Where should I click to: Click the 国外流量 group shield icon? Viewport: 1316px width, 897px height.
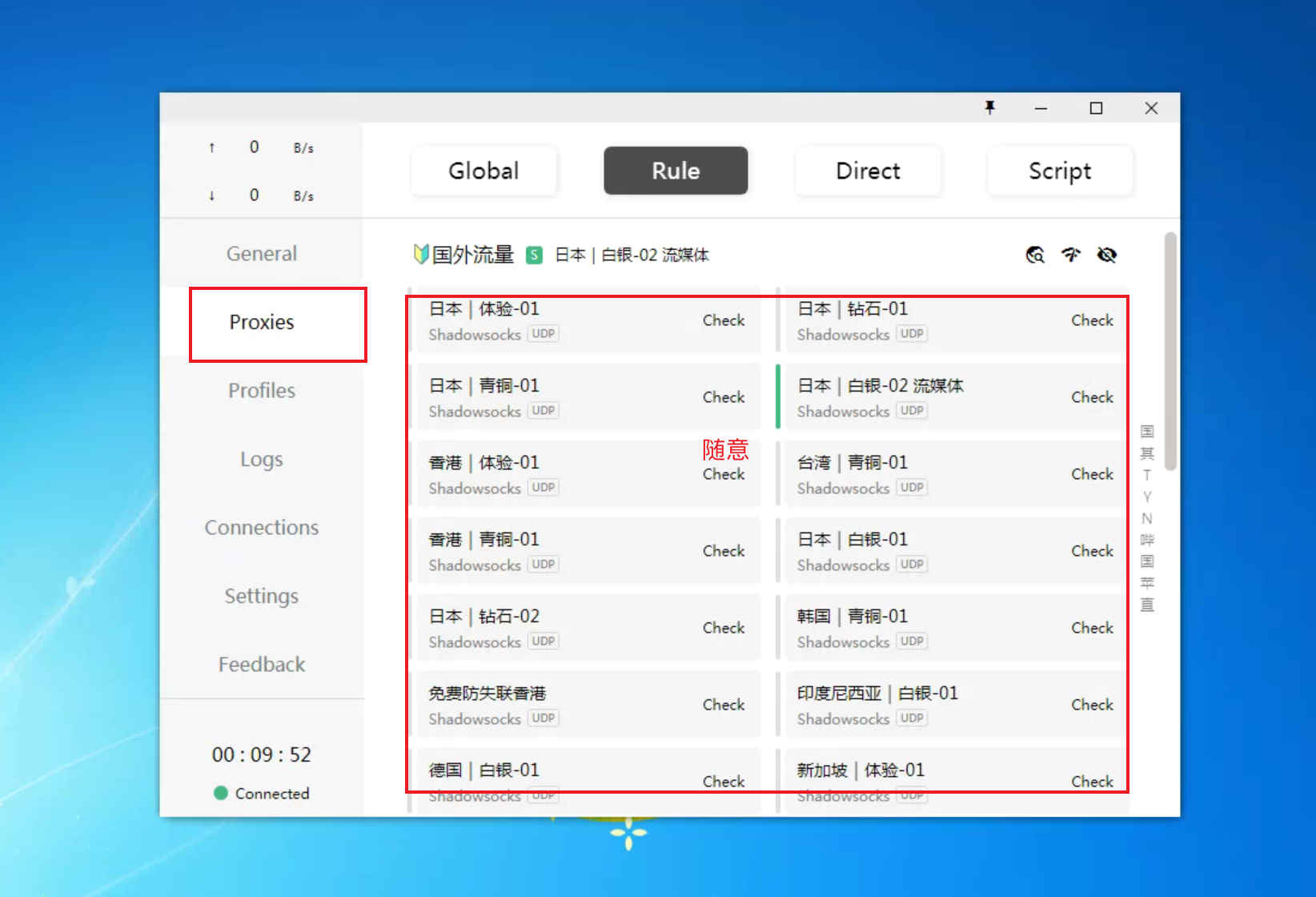click(x=421, y=255)
